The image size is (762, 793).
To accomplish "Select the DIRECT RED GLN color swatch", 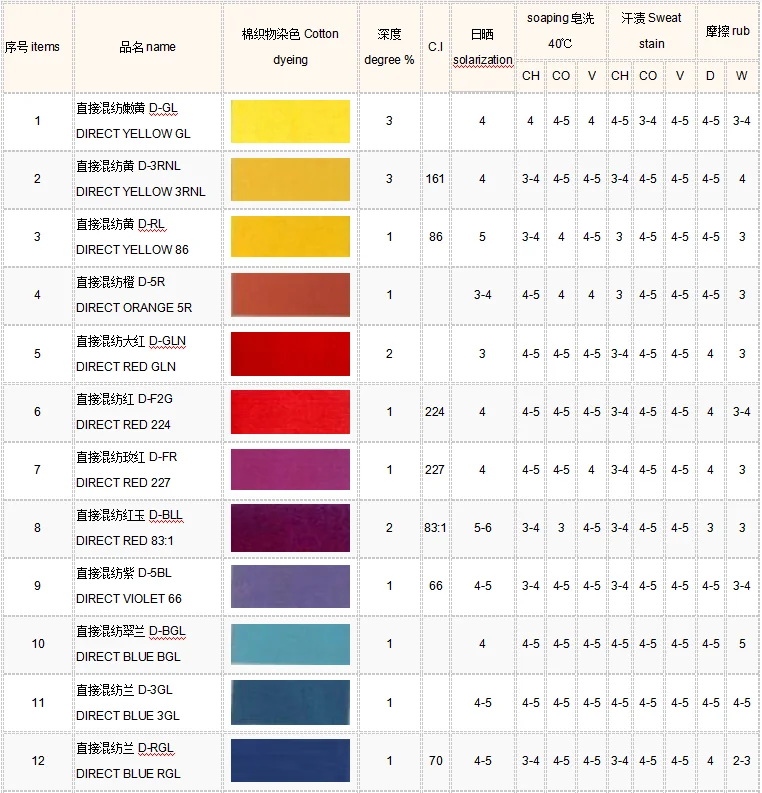I will pyautogui.click(x=290, y=354).
